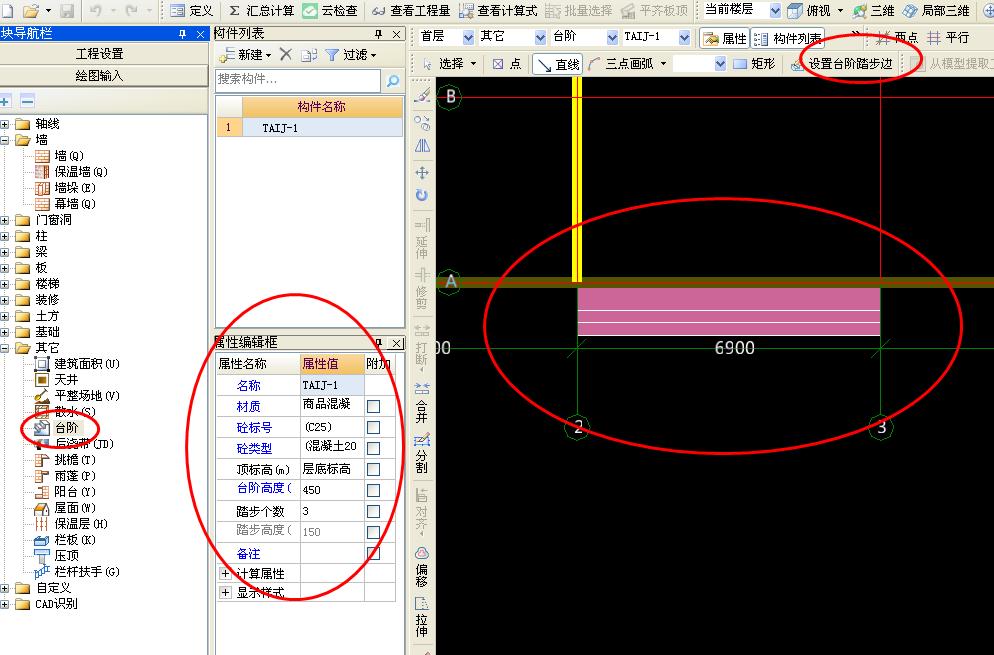Open the 当前楼层 dropdown
This screenshot has height=655, width=994.
coord(775,10)
